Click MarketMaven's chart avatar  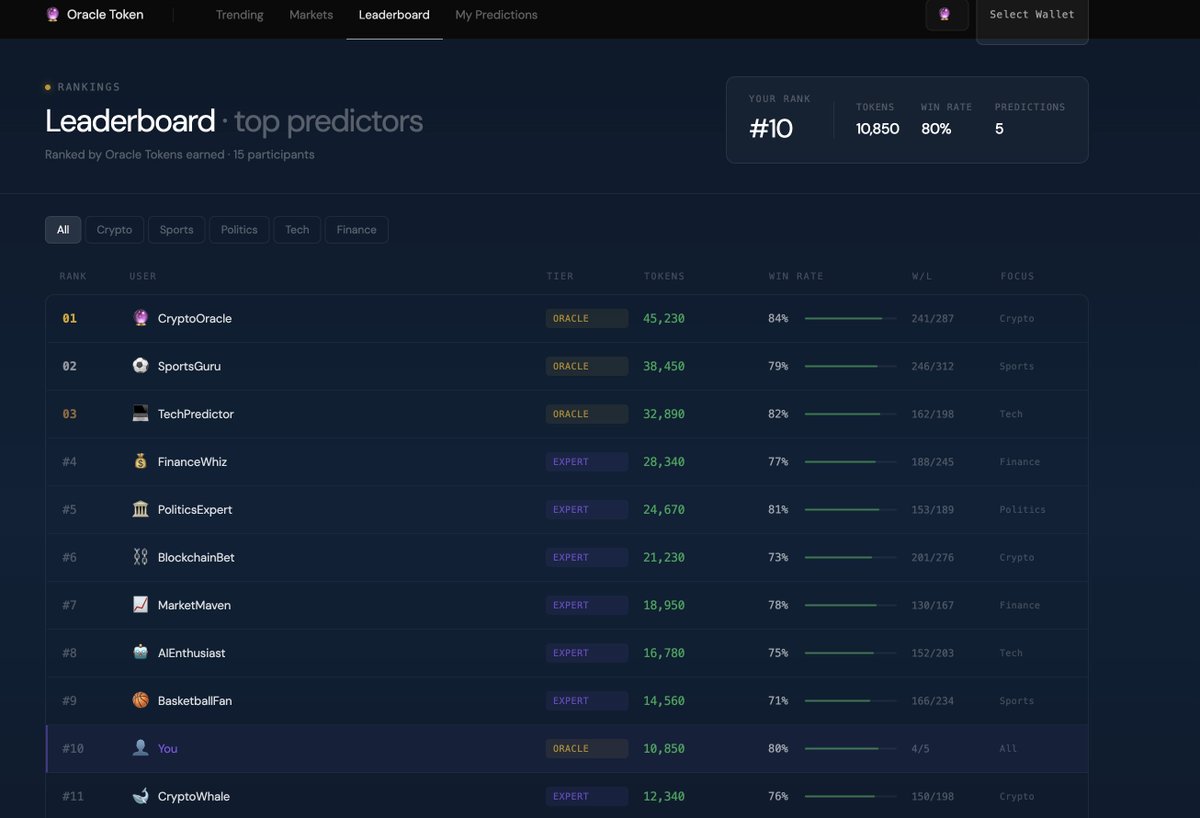pos(140,605)
